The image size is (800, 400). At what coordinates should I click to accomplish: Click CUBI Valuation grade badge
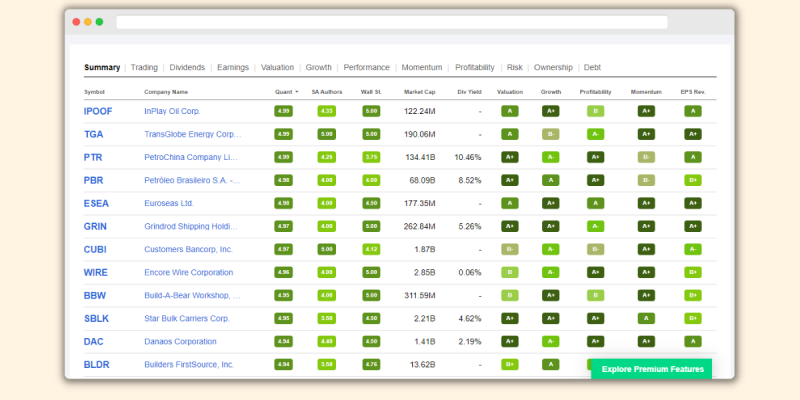pyautogui.click(x=510, y=249)
